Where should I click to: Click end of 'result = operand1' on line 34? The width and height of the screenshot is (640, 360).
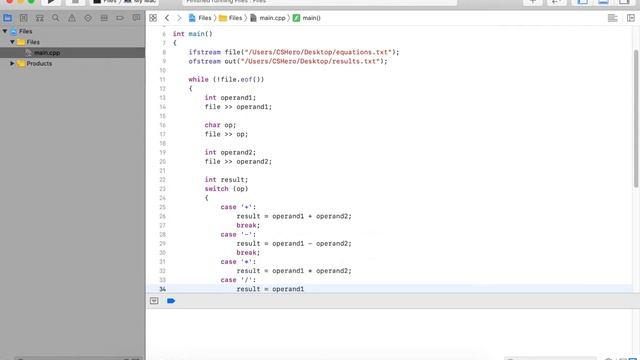pyautogui.click(x=304, y=289)
